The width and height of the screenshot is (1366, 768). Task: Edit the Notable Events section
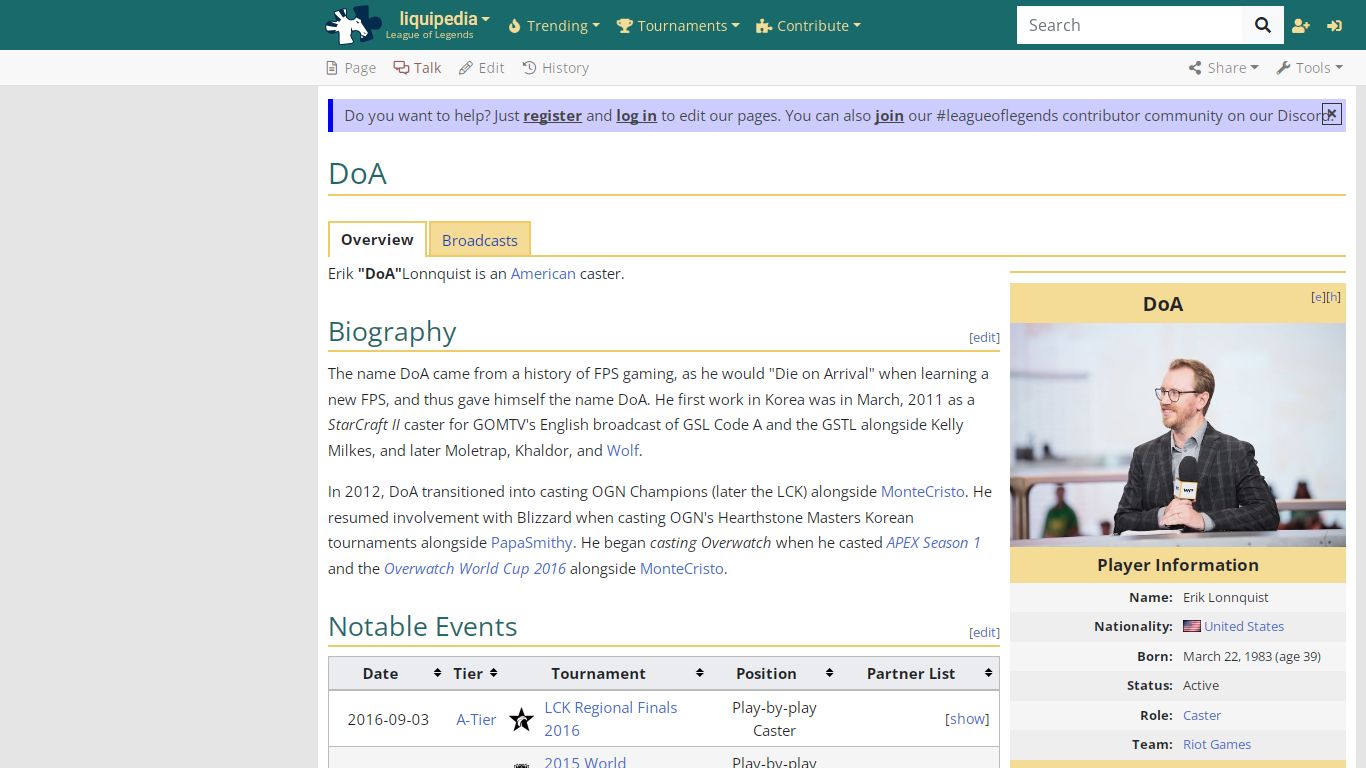pos(984,633)
